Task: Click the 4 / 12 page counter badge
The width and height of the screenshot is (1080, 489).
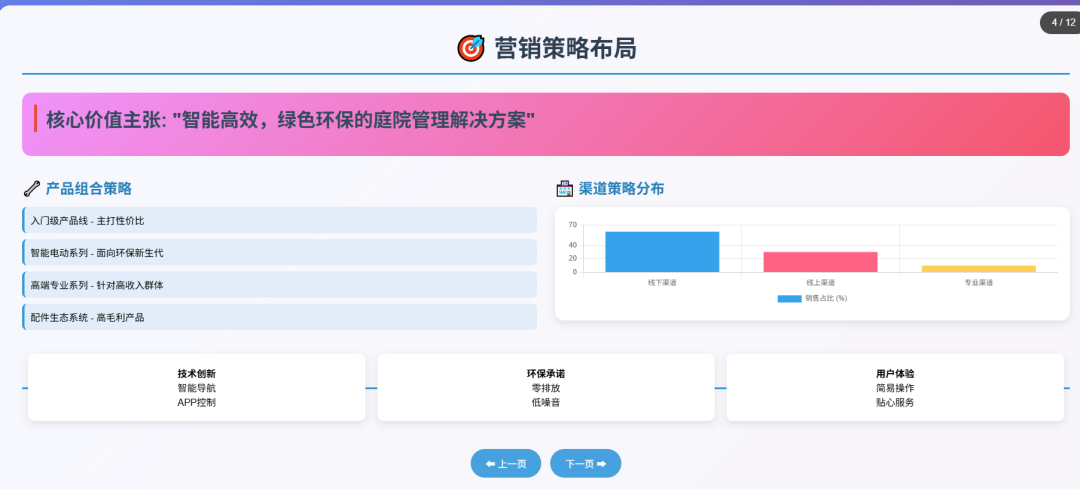Action: (x=1061, y=22)
